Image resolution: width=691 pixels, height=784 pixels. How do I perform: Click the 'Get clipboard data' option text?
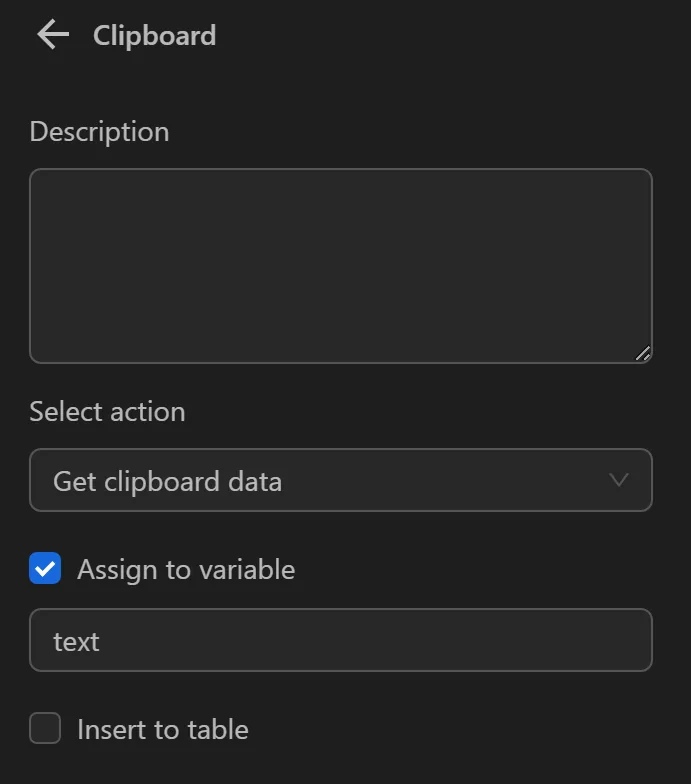click(167, 481)
